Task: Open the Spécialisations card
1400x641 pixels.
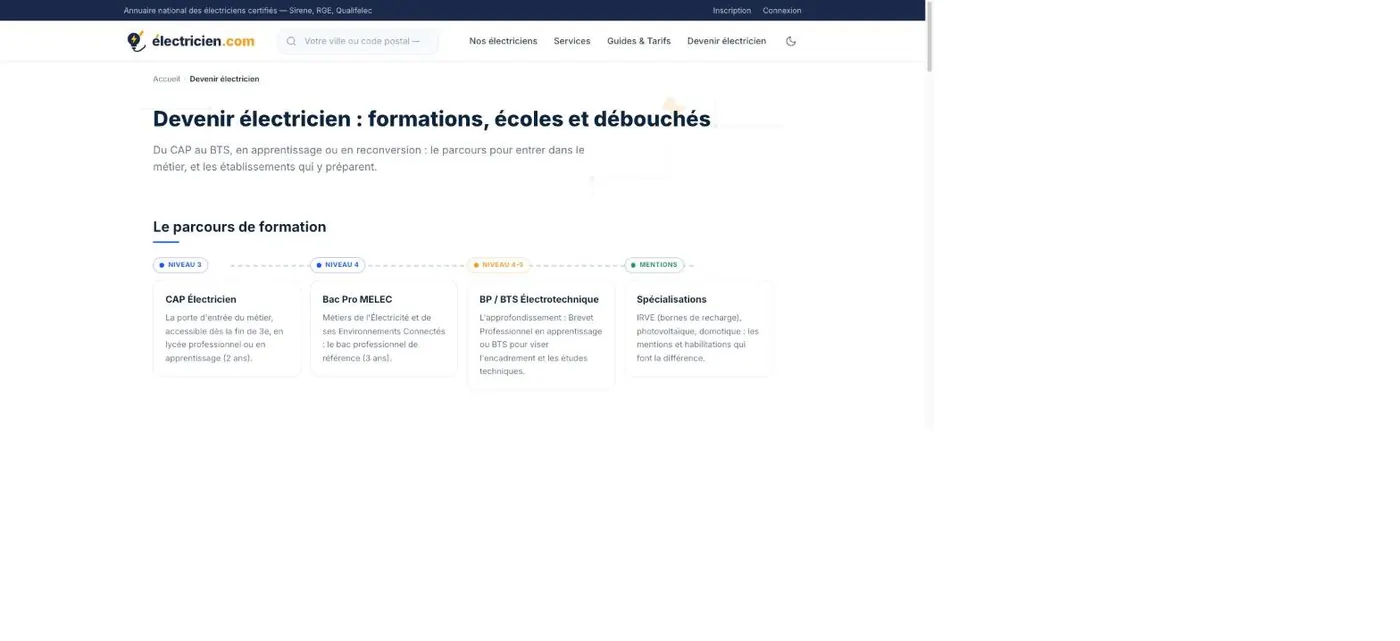Action: pos(698,328)
